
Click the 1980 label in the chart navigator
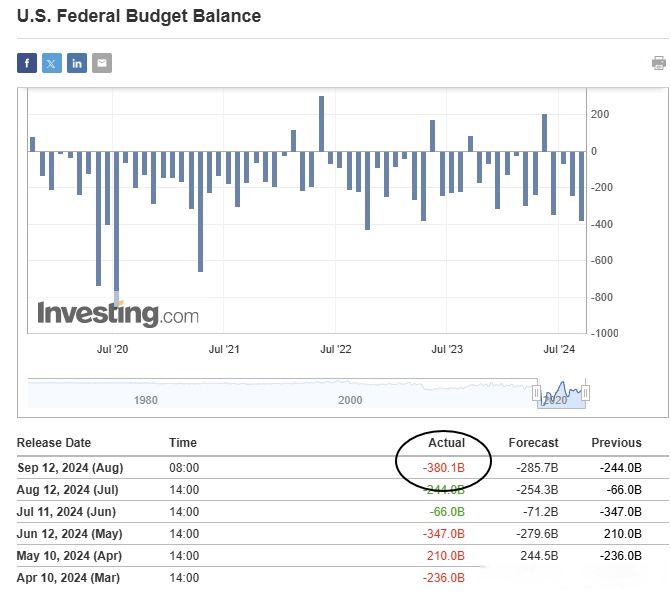pyautogui.click(x=146, y=400)
